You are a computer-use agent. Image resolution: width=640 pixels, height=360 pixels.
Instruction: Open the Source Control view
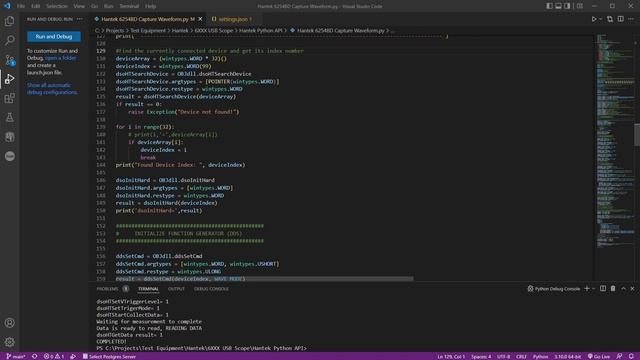pyautogui.click(x=9, y=60)
